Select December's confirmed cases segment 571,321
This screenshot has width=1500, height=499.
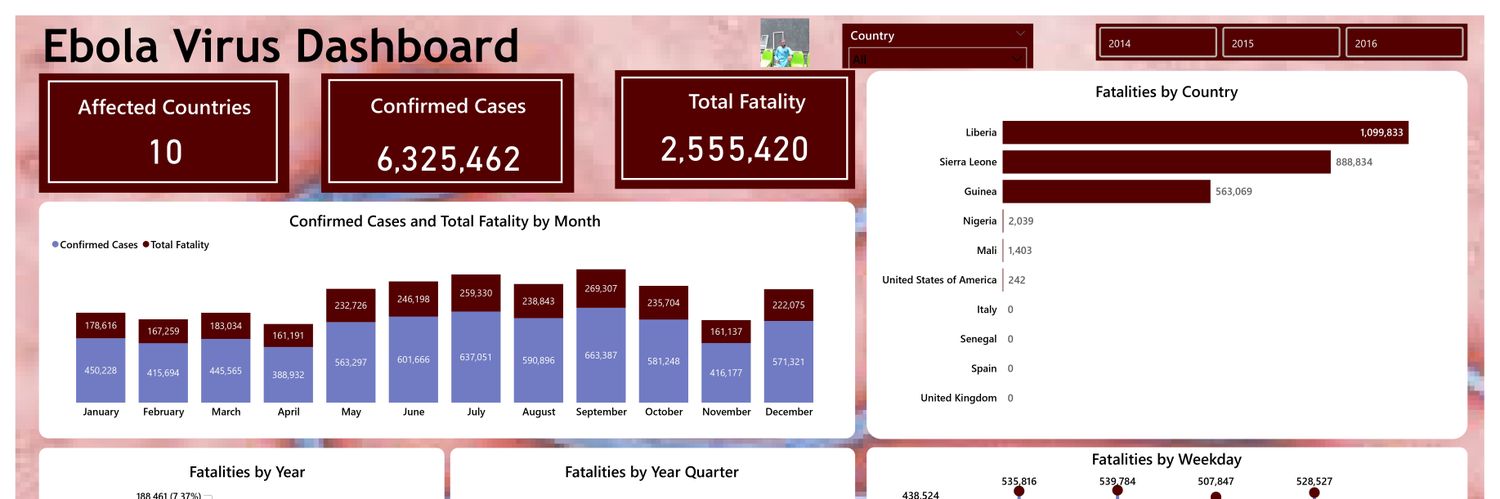[x=788, y=362]
